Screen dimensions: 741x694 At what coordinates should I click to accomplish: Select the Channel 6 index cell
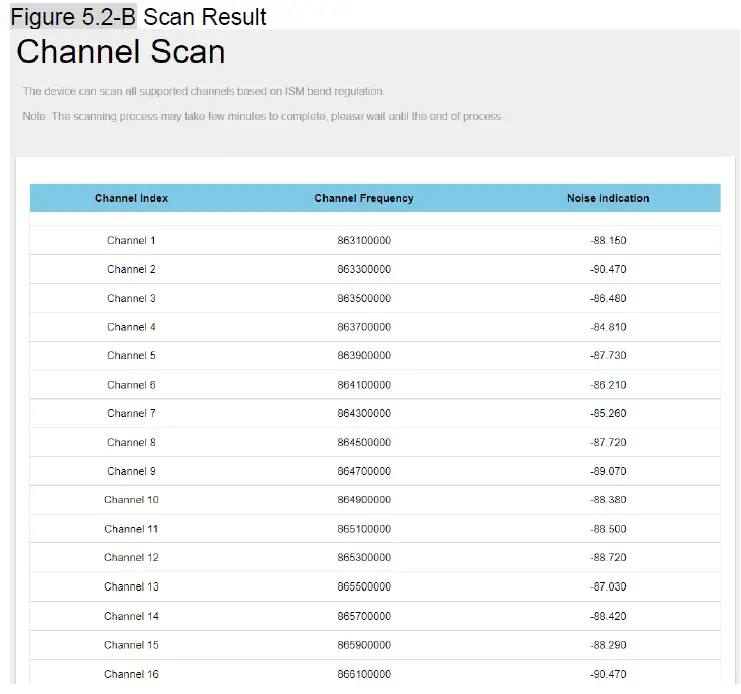pos(131,385)
